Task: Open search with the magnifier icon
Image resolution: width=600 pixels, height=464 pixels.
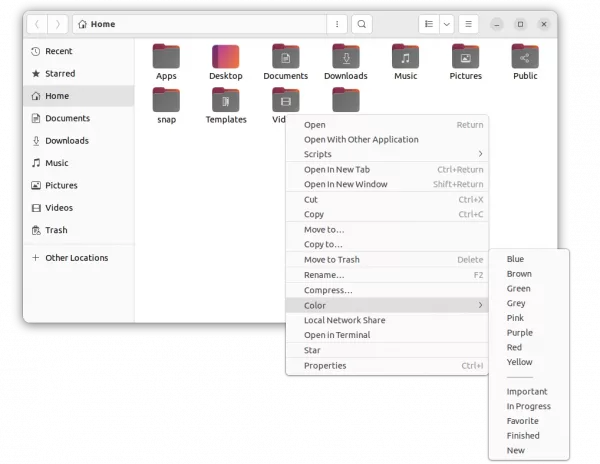Action: tap(362, 24)
